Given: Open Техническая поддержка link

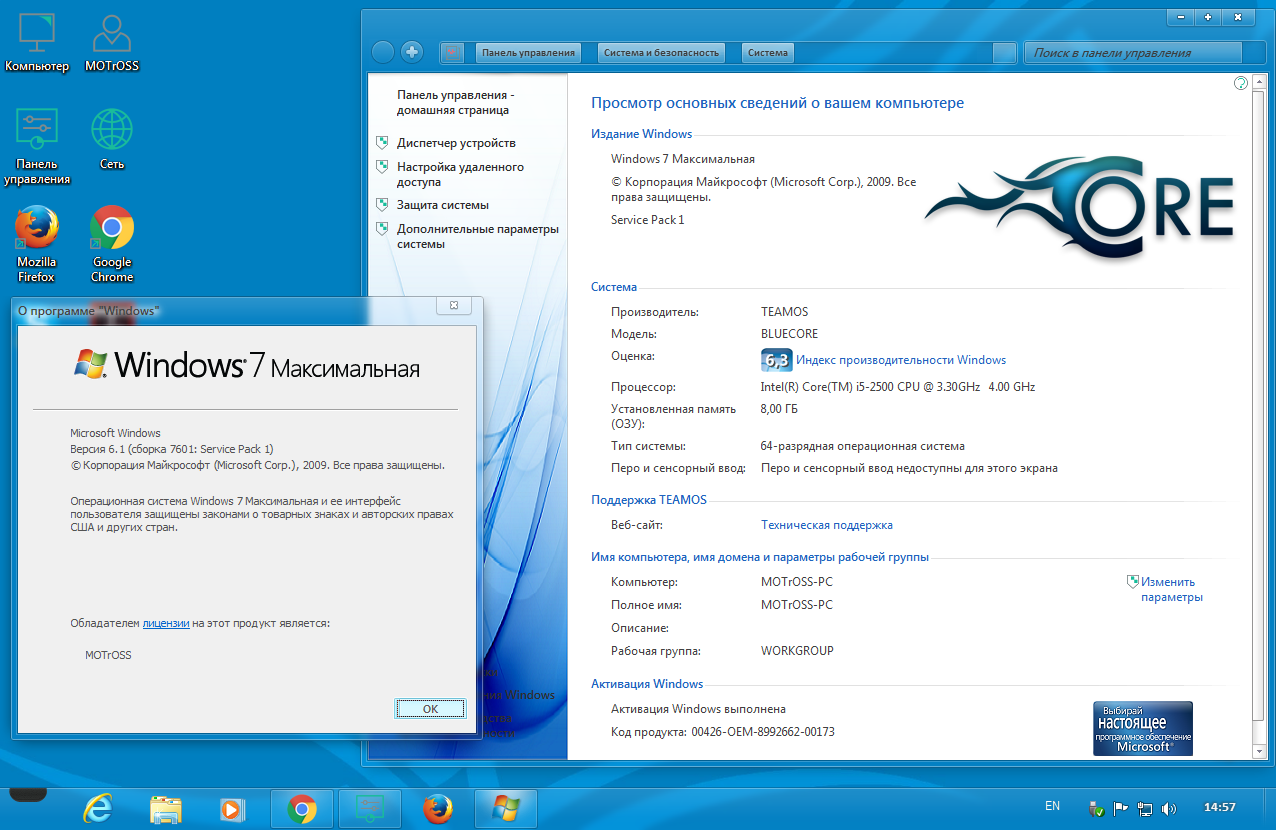Looking at the screenshot, I should click(827, 525).
